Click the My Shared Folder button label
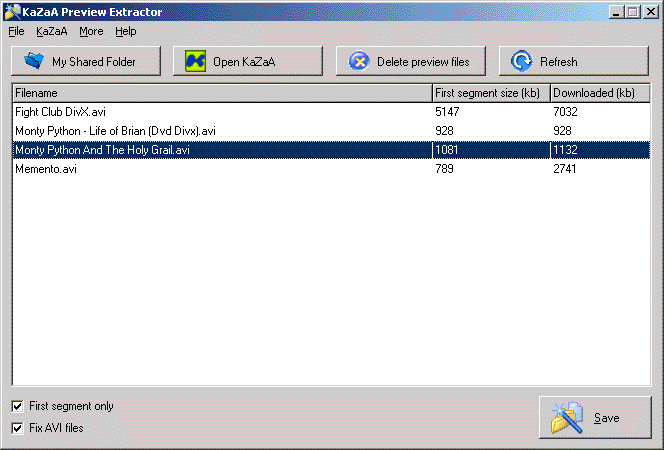Screen dimensions: 664x450 click(94, 62)
